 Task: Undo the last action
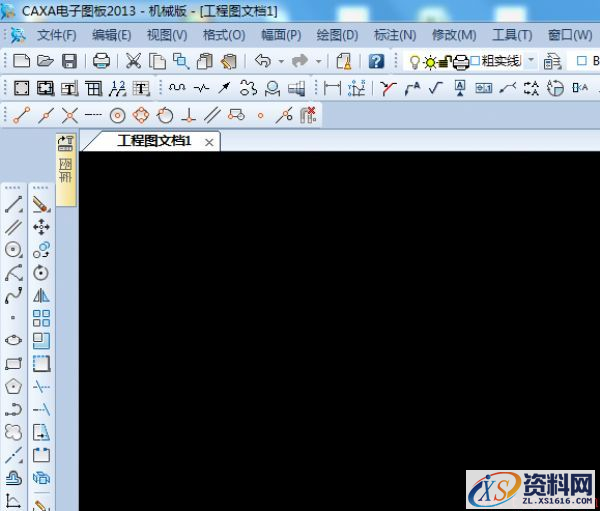point(263,60)
